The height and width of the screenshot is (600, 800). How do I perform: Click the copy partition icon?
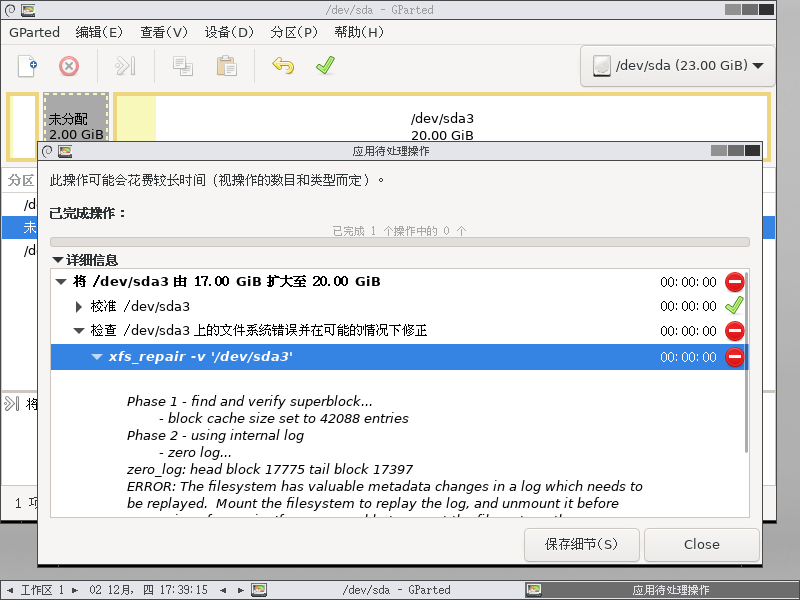pos(183,66)
